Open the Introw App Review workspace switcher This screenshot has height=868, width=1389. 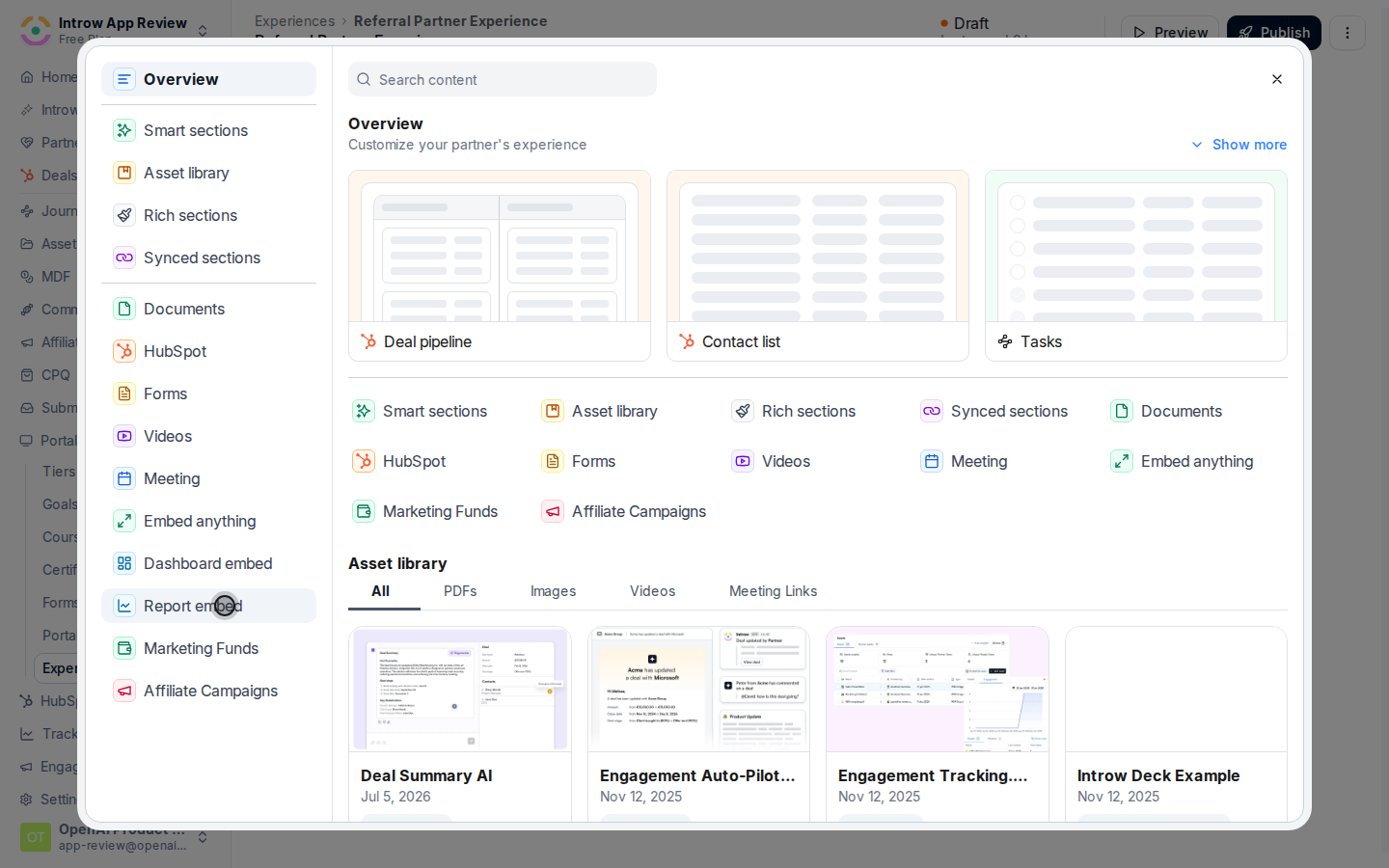[x=115, y=31]
